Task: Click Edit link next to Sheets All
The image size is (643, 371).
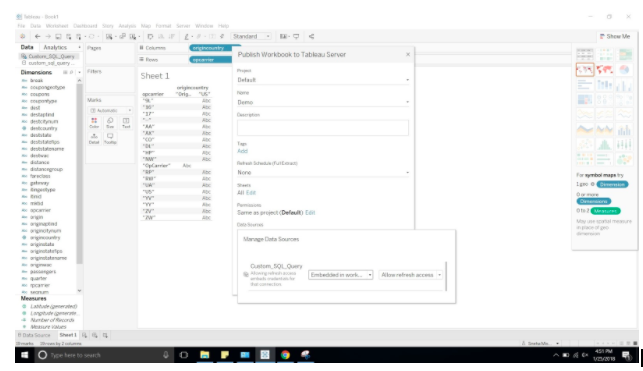Action: point(251,193)
